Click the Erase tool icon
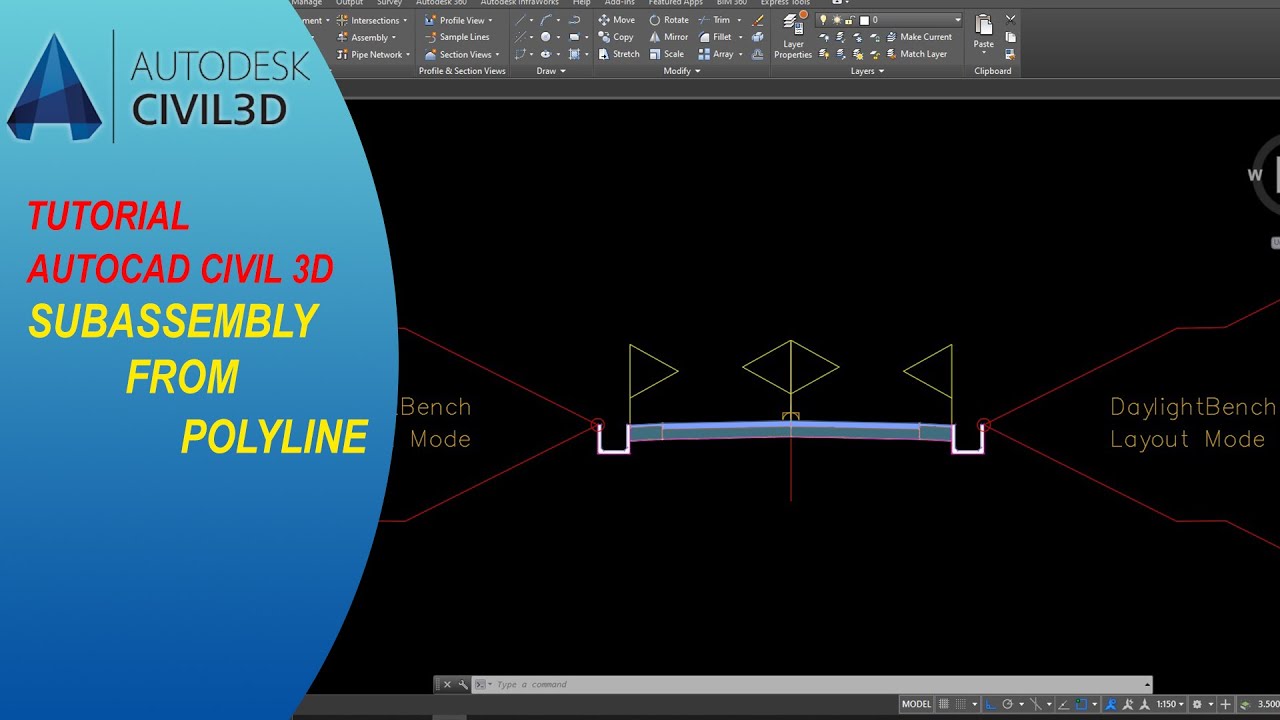The width and height of the screenshot is (1280, 720). point(758,20)
